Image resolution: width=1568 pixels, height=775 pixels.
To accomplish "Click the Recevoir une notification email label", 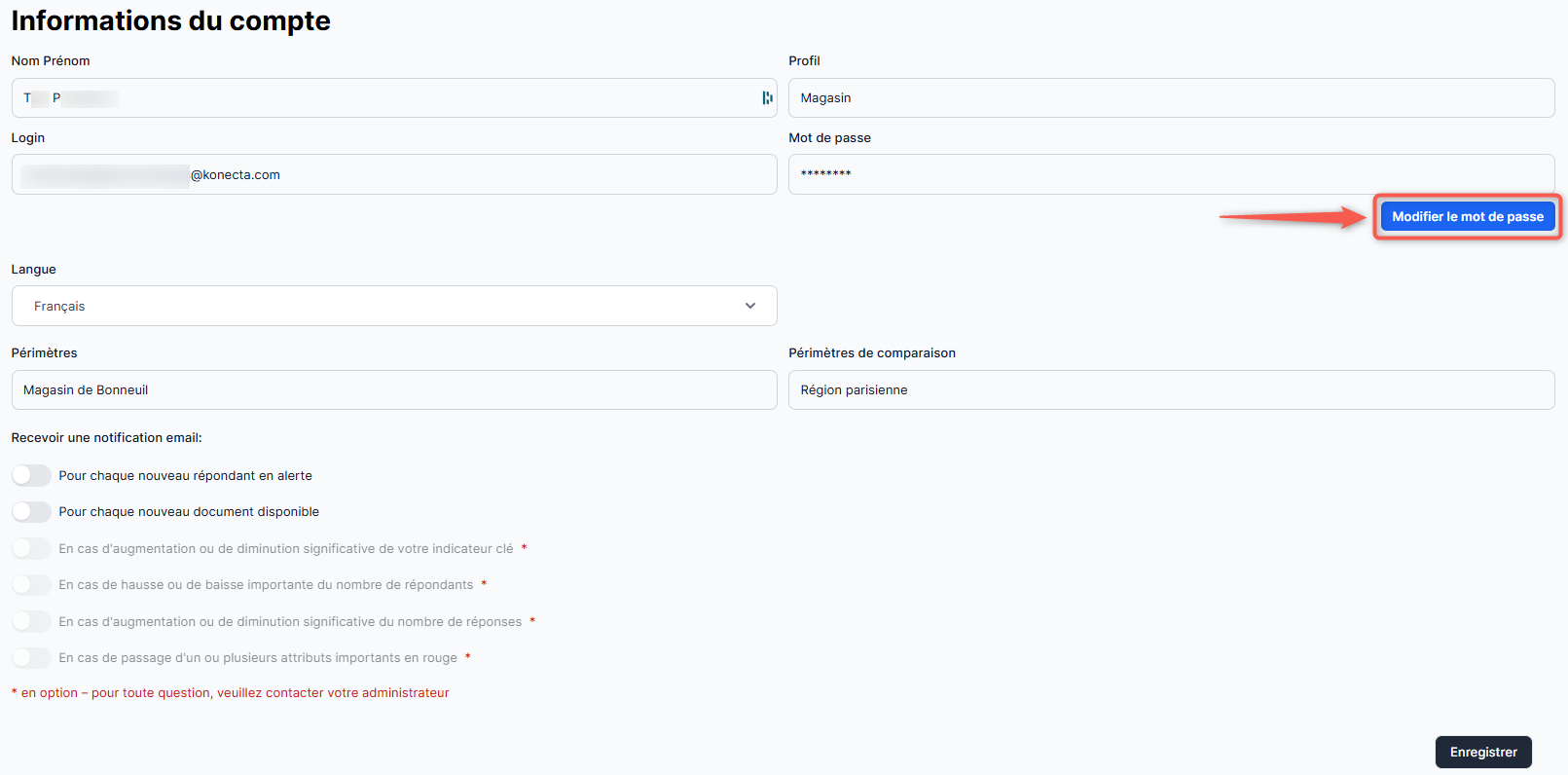I will pyautogui.click(x=107, y=438).
